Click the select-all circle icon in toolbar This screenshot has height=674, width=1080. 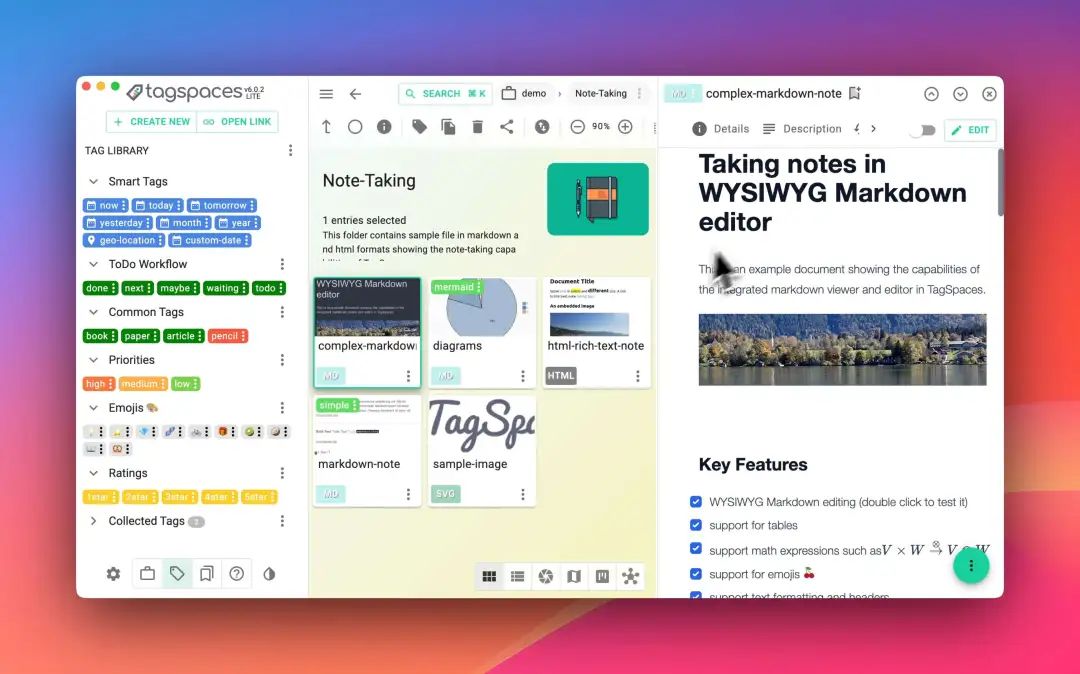(355, 127)
